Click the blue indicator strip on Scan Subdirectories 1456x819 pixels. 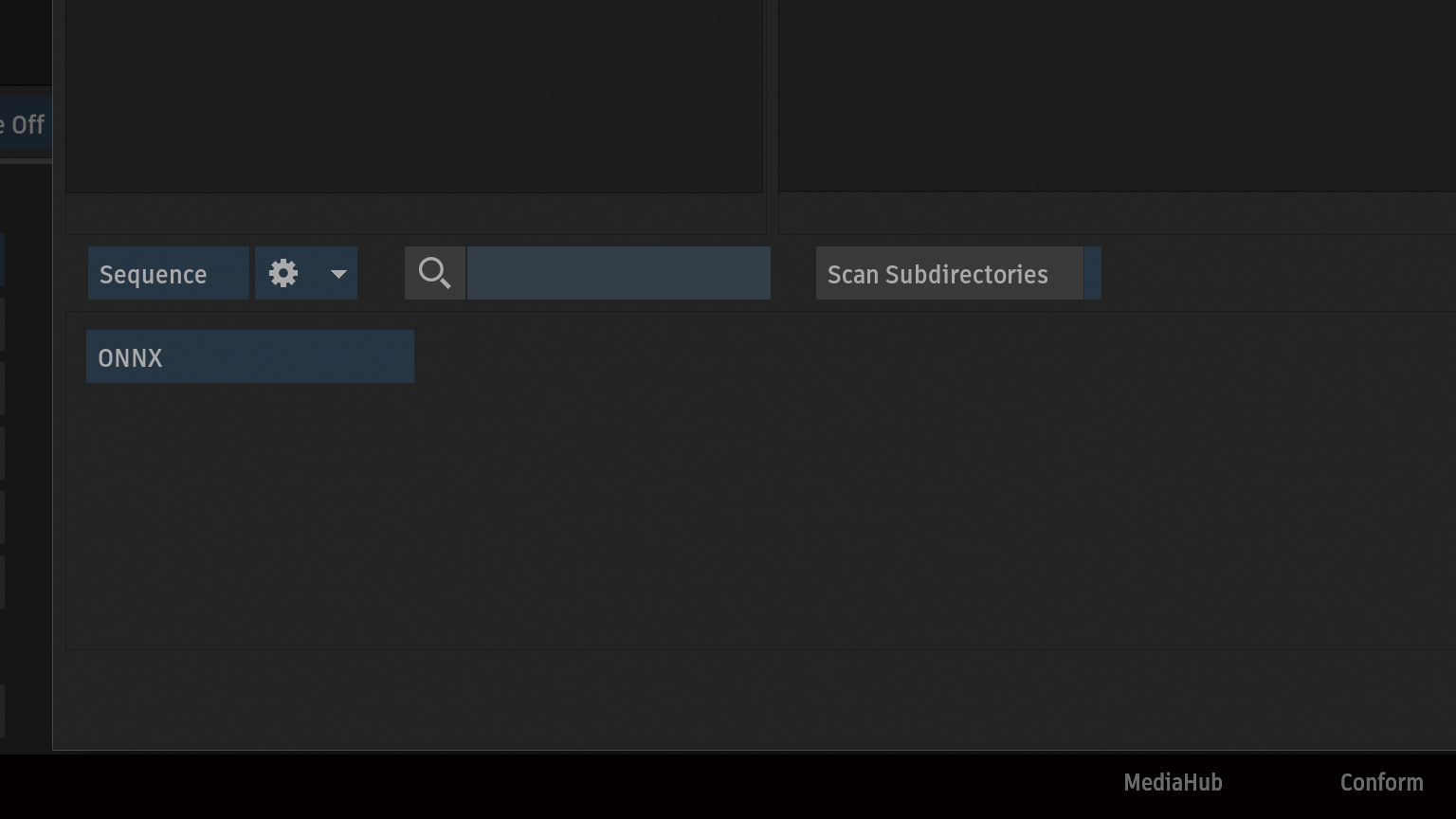[x=1092, y=274]
